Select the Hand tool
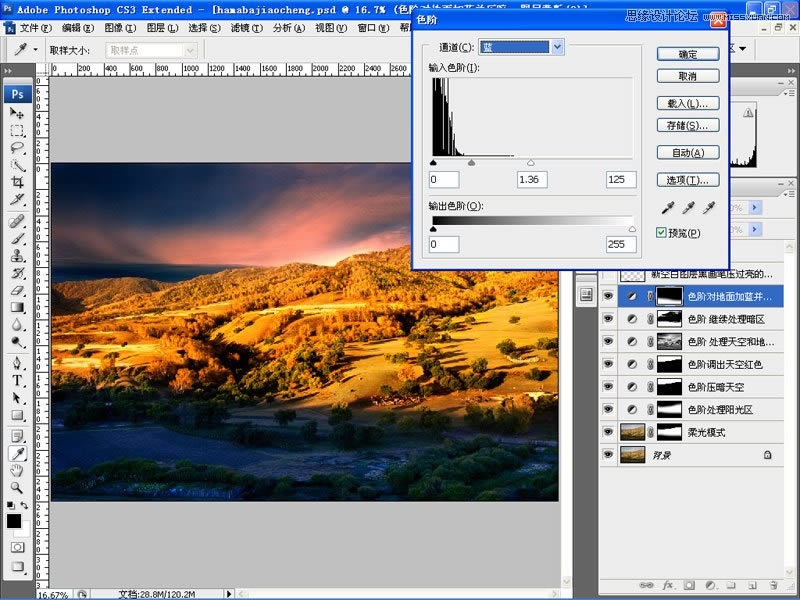The height and width of the screenshot is (600, 800). [x=18, y=470]
